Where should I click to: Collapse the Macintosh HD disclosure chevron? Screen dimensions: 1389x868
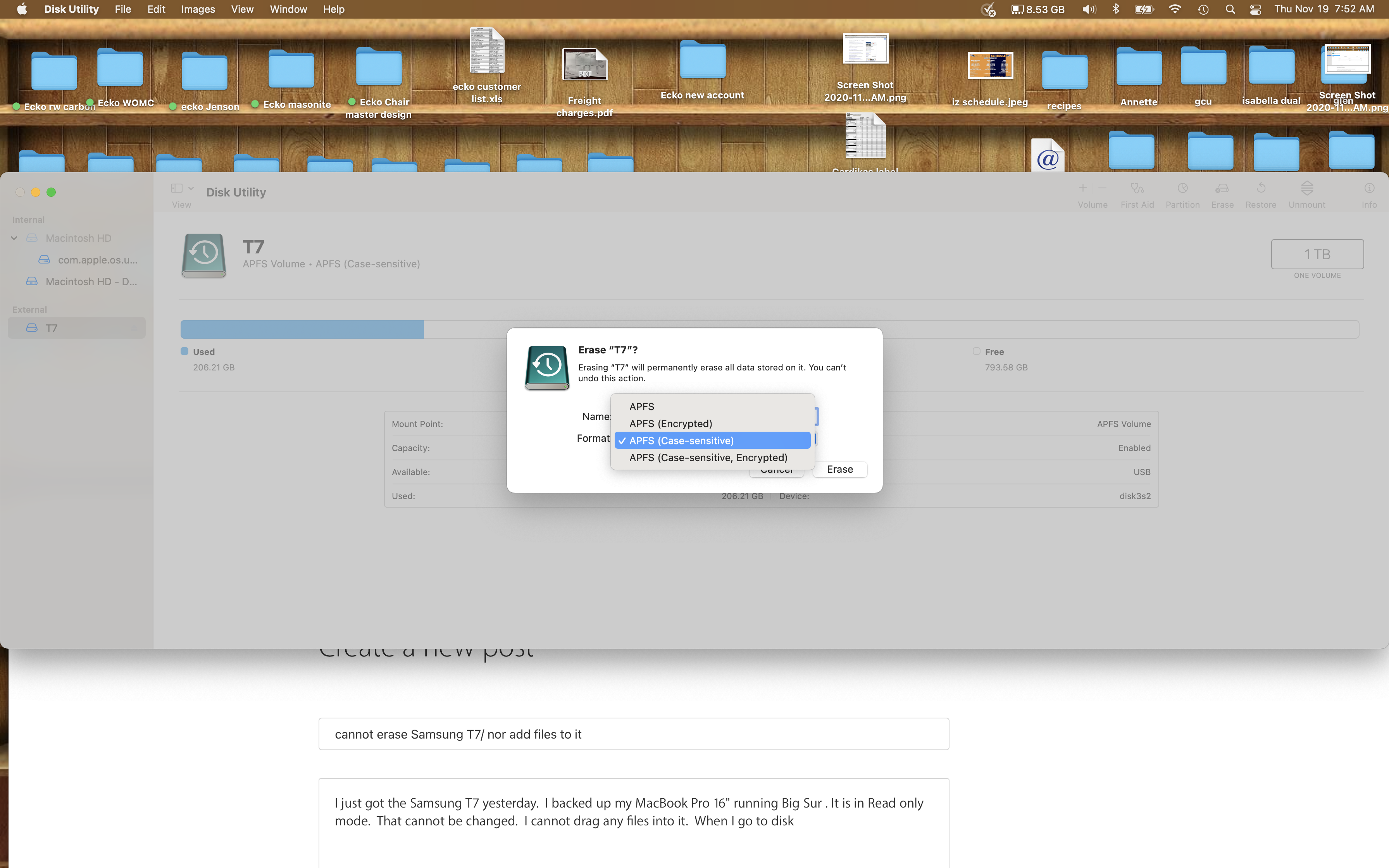pyautogui.click(x=14, y=238)
